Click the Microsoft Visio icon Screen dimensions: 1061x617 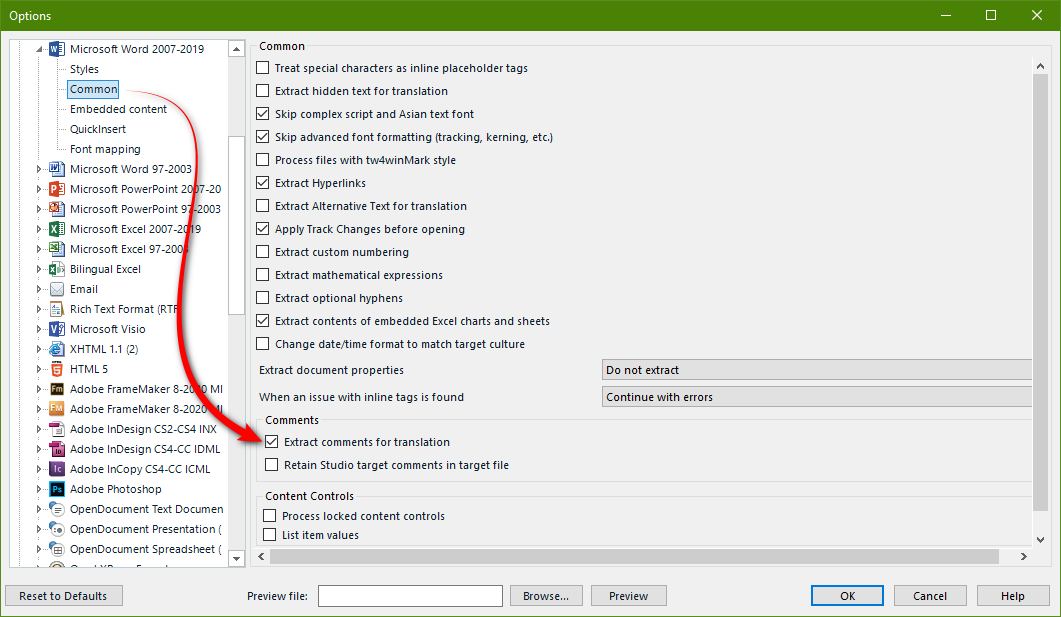point(57,329)
